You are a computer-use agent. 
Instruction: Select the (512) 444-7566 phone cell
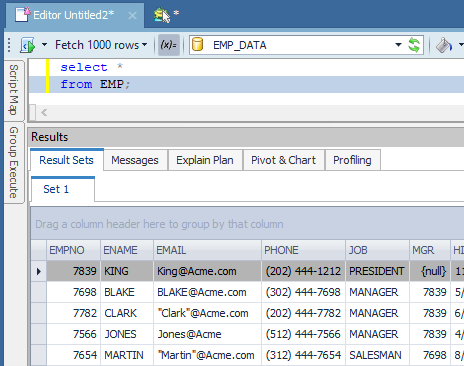tap(303, 334)
